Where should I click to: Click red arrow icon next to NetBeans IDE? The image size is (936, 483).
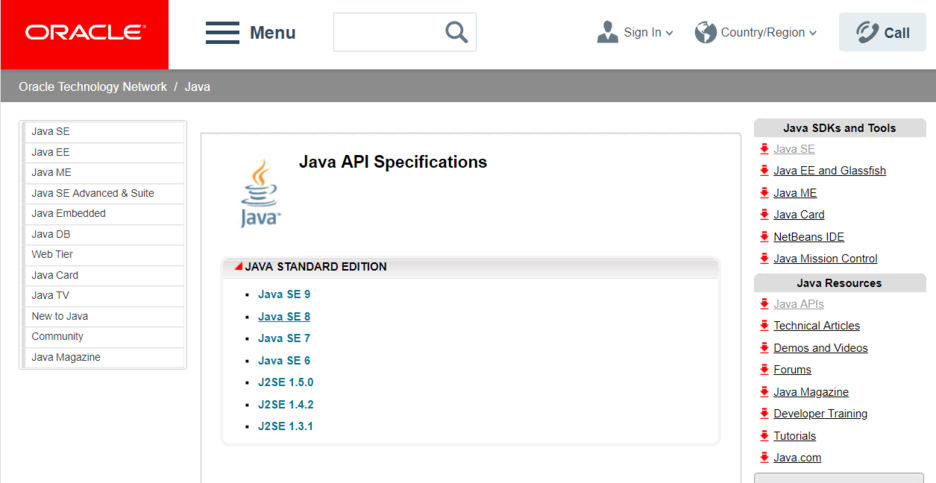(764, 236)
